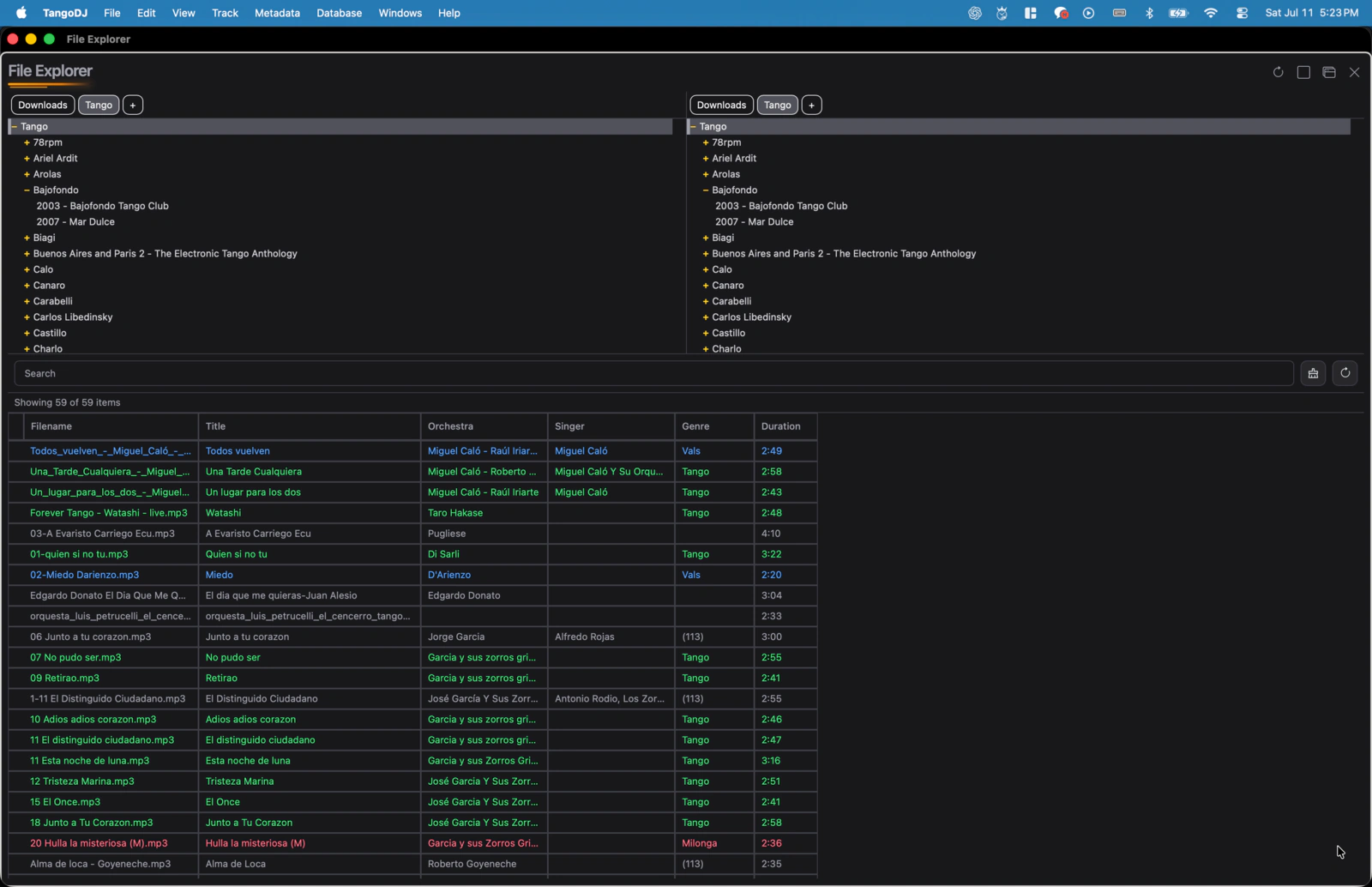Select file Alma de loca - Goyeneche.mp3
1372x887 pixels.
point(100,864)
